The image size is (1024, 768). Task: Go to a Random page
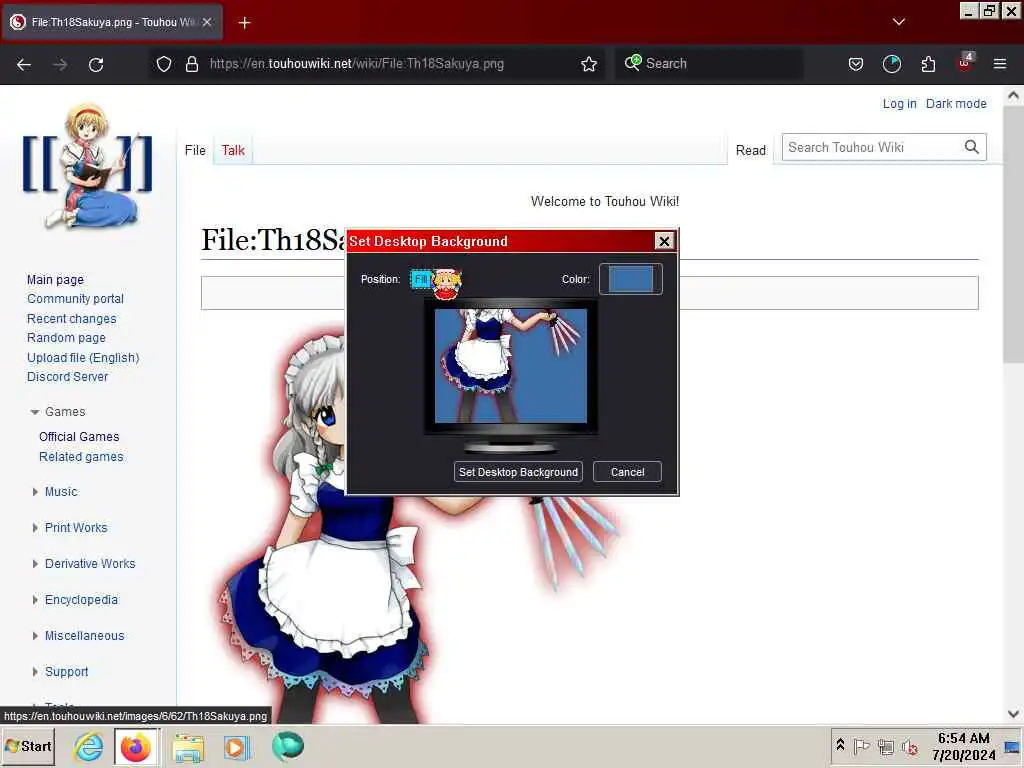[x=66, y=338]
